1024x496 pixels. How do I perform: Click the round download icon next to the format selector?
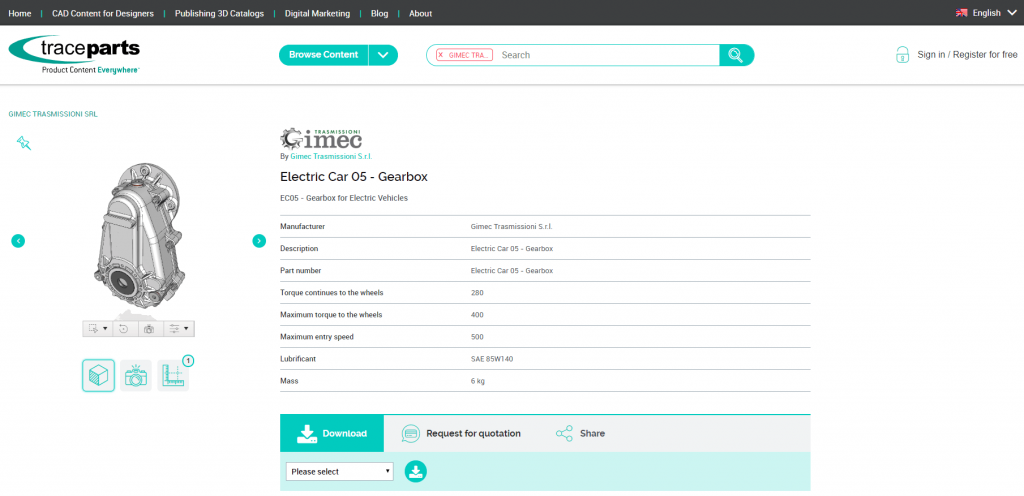[415, 471]
